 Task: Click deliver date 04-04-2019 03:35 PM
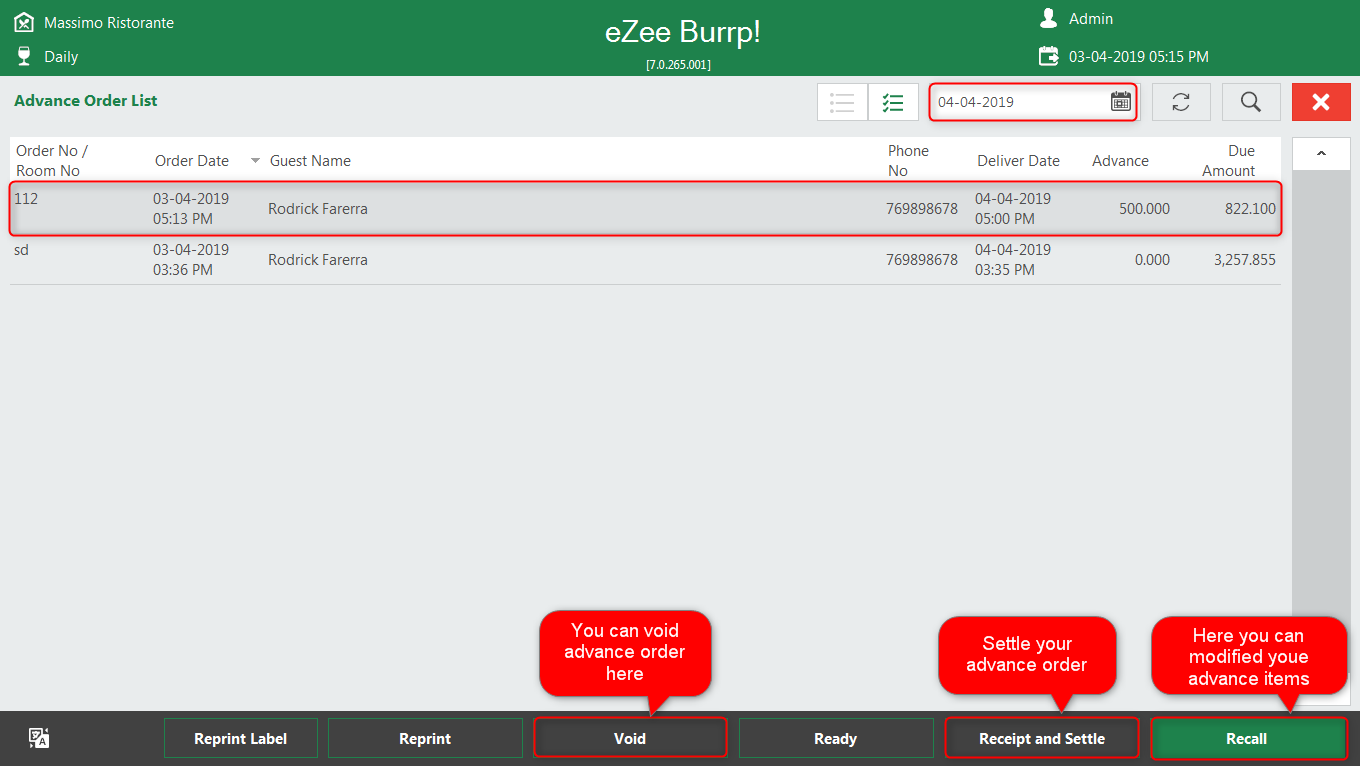(1013, 260)
